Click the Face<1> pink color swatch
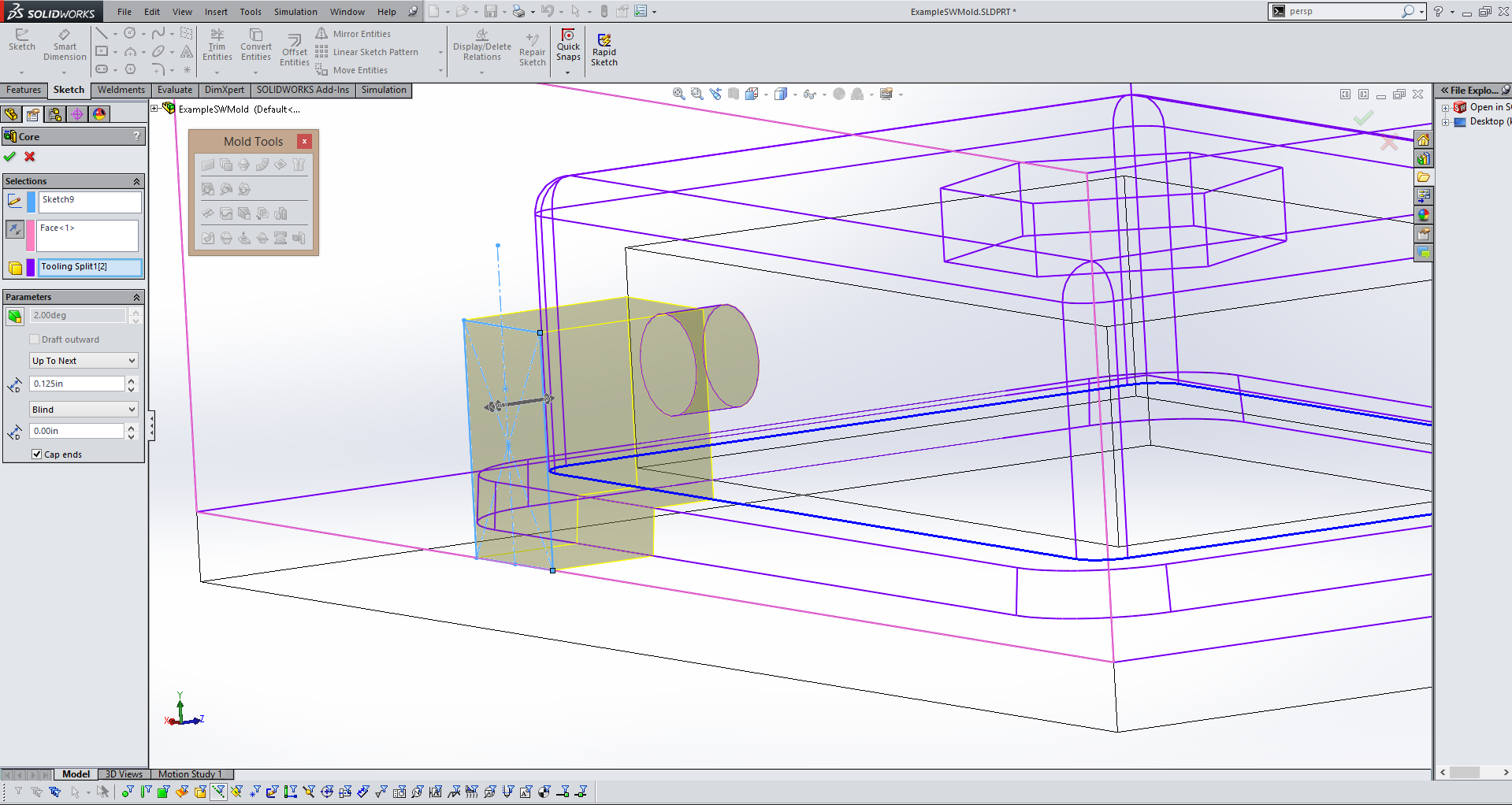Screen dimensions: 1512x805 point(31,236)
